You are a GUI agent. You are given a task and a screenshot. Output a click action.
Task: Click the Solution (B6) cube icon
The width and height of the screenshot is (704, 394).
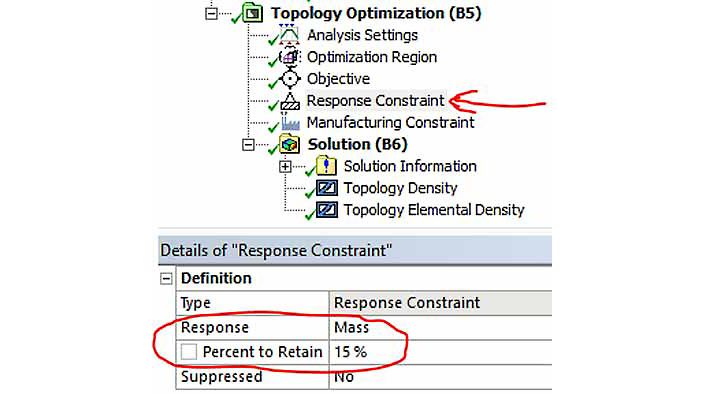point(290,144)
